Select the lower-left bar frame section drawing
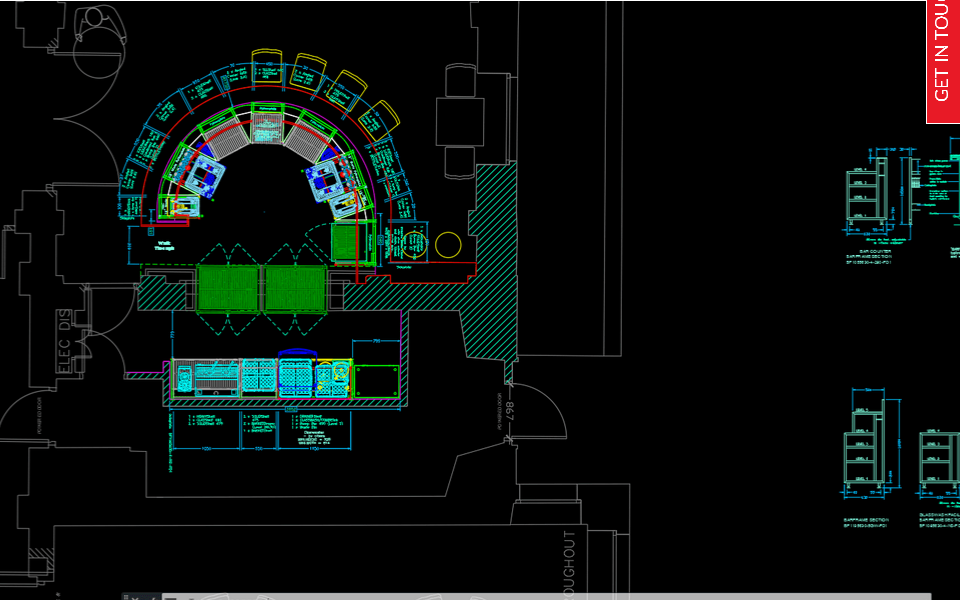The height and width of the screenshot is (600, 960). tap(865, 442)
